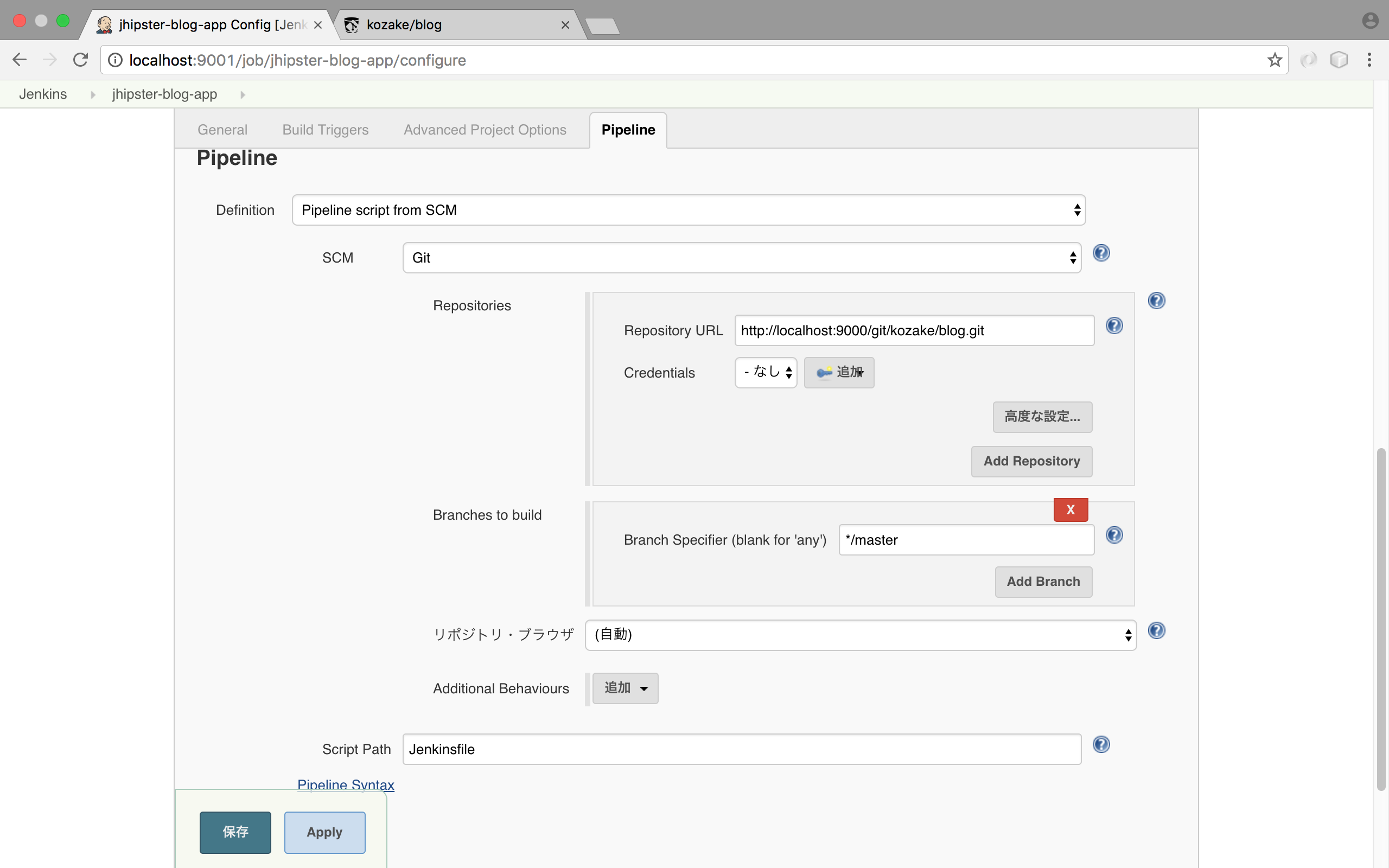Bookmark this page with the star icon
Screen dimensions: 1389x868
tap(1274, 60)
